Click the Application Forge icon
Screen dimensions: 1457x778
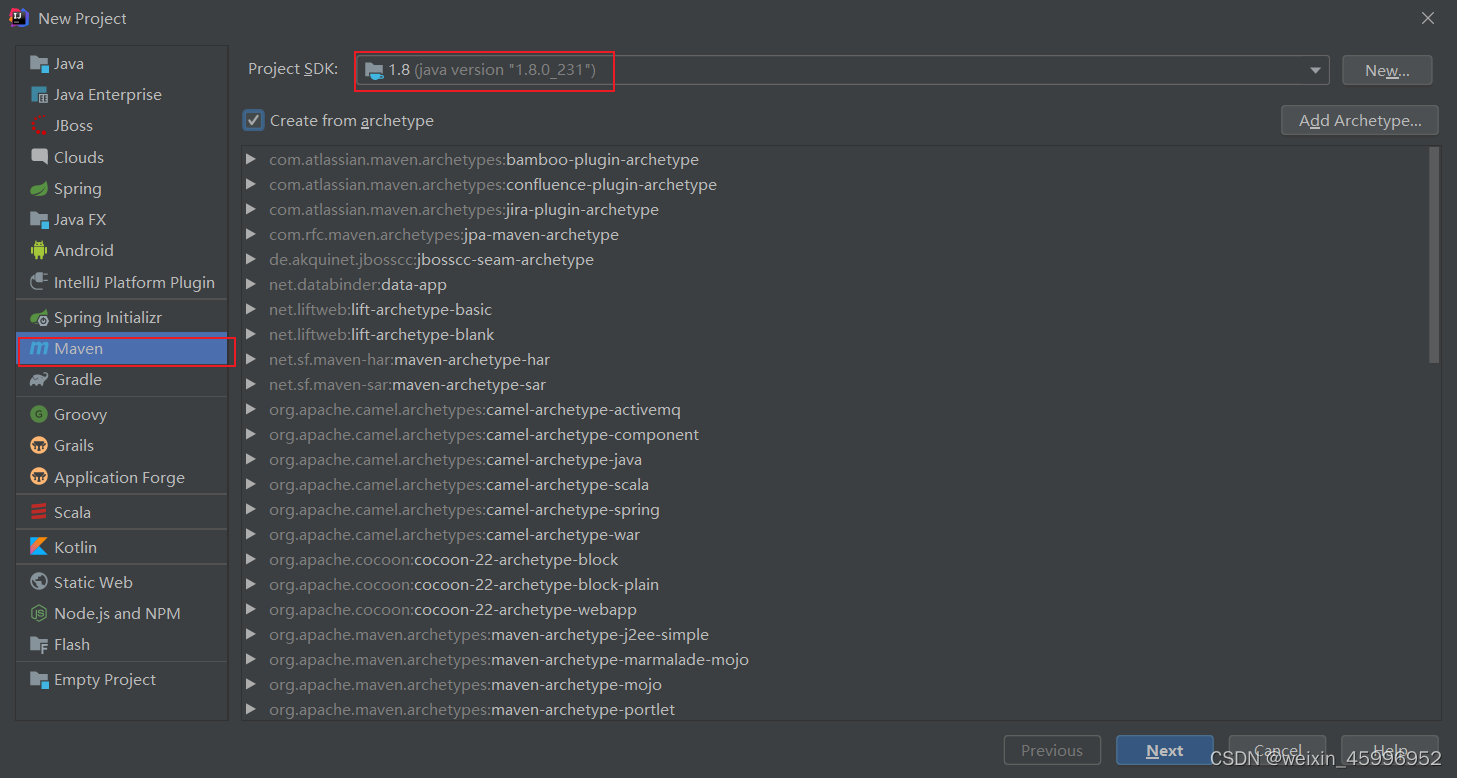[39, 477]
